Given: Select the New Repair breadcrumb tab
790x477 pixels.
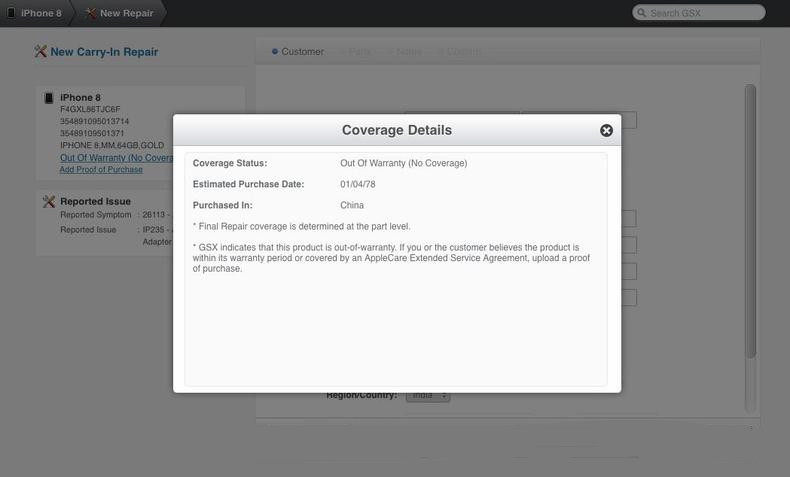Looking at the screenshot, I should 120,13.
